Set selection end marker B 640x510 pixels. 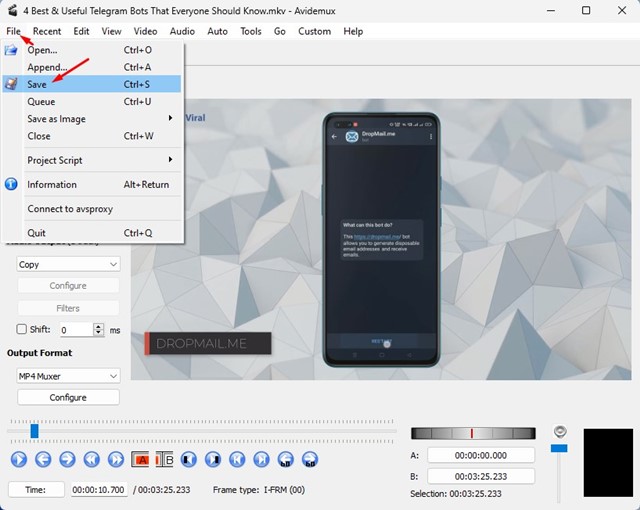click(165, 460)
